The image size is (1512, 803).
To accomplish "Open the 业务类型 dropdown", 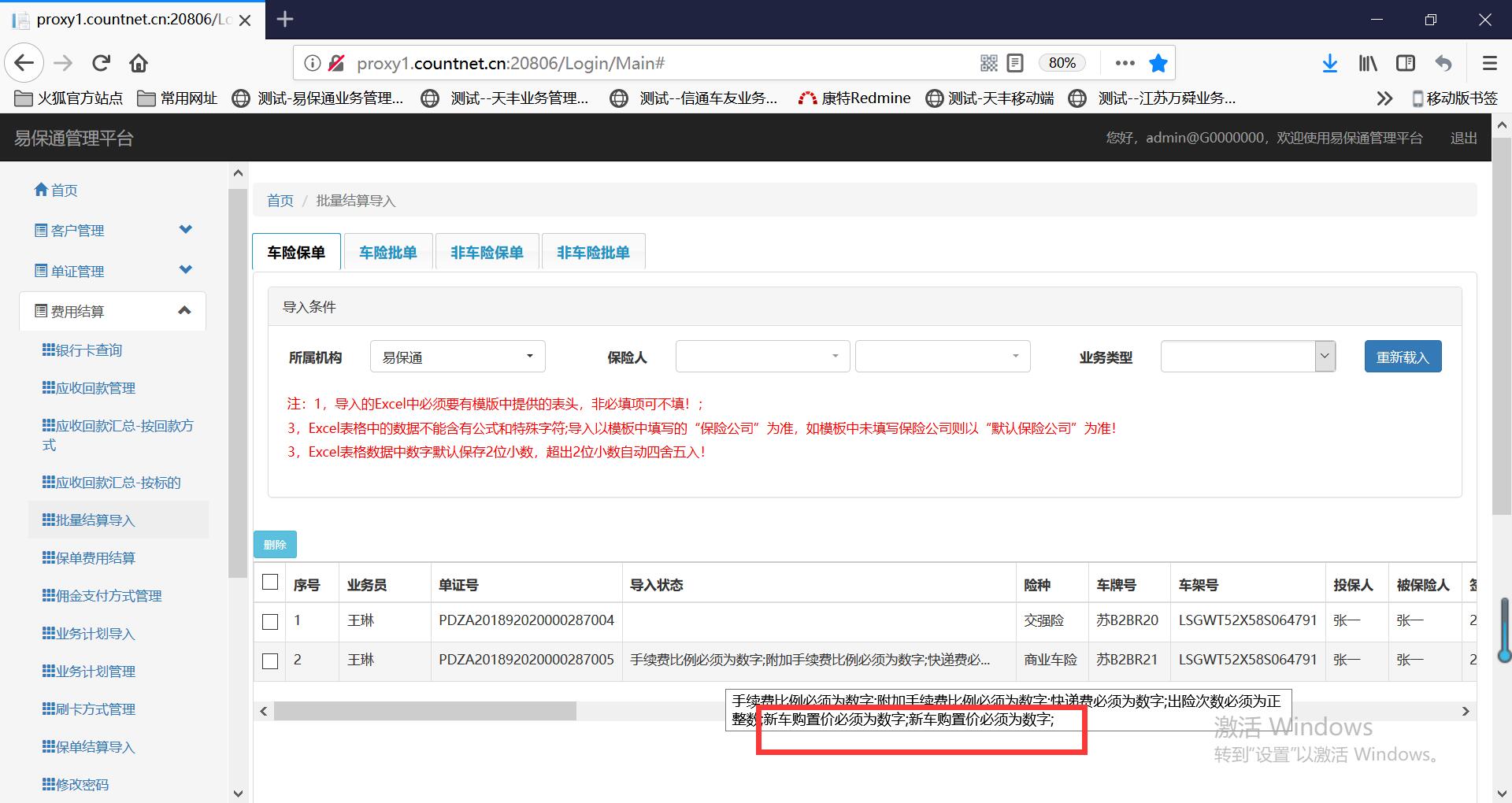I will pyautogui.click(x=1247, y=357).
